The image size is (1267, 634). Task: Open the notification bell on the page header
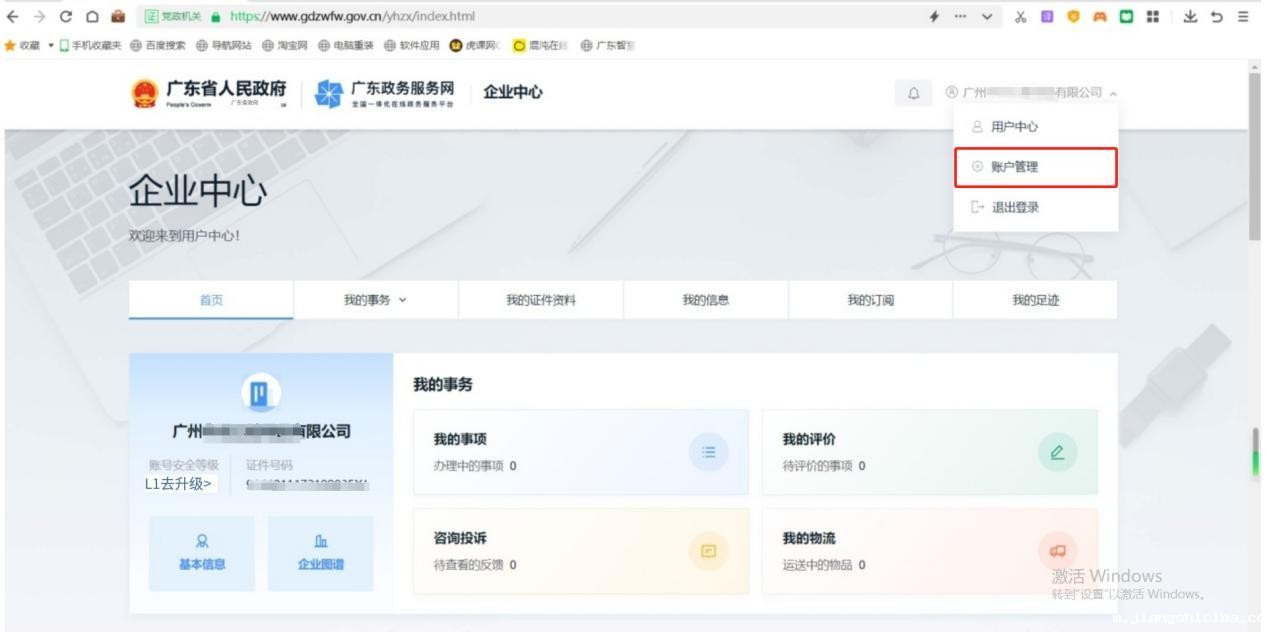911,93
